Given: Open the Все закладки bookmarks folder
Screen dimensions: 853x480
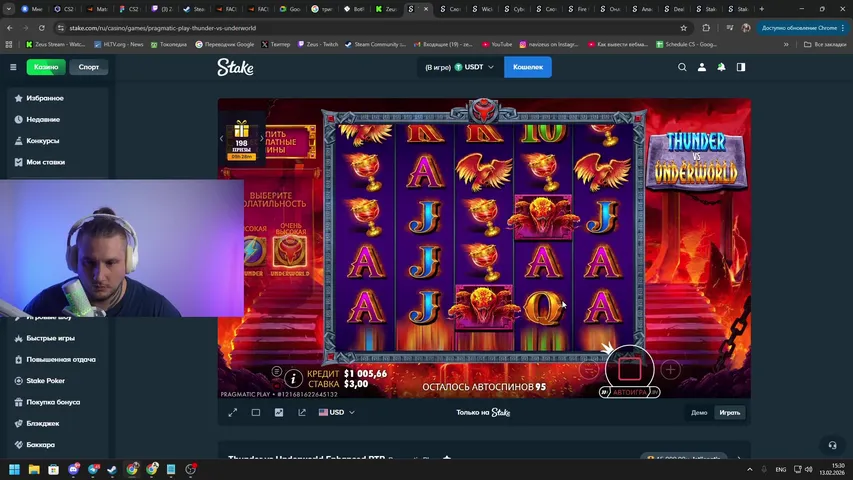Looking at the screenshot, I should pos(825,44).
